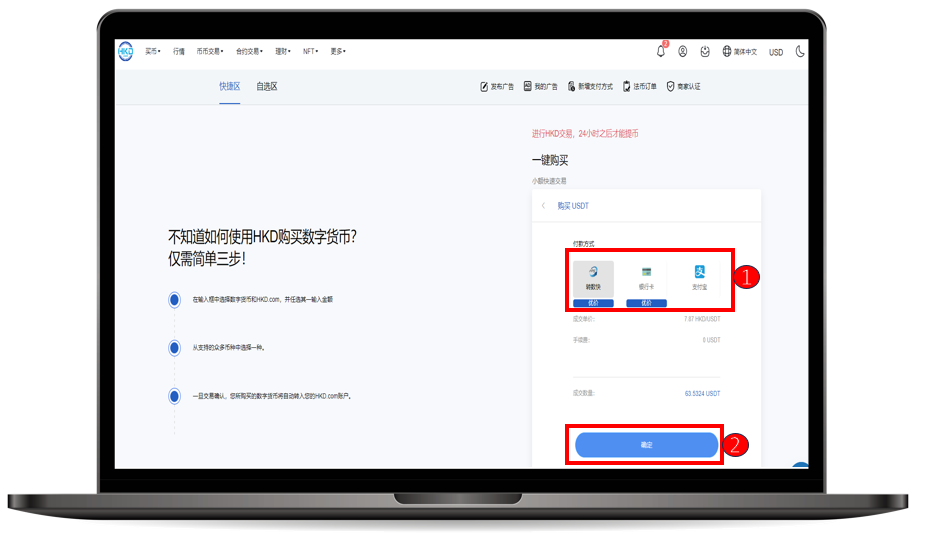
Task: Expand the 买币 dropdown menu
Action: (152, 51)
